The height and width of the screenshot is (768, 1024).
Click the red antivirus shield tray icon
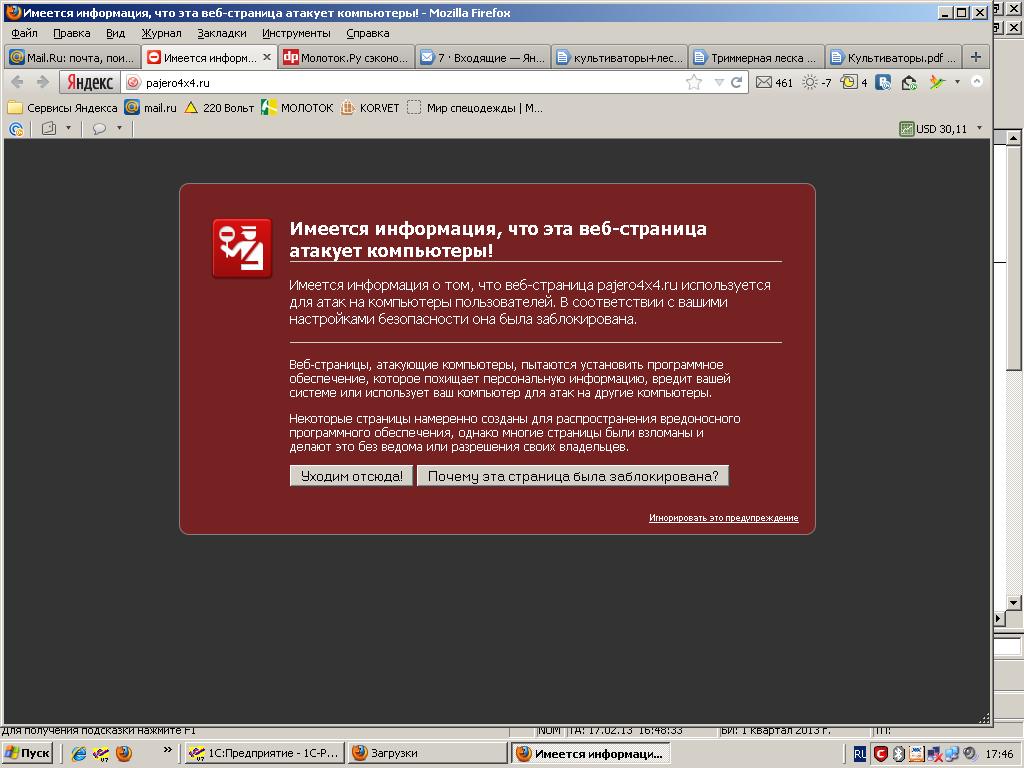pos(881,754)
